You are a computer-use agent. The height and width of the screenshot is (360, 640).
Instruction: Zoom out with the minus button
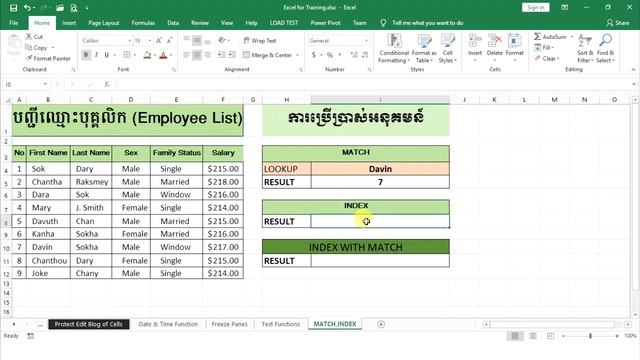pyautogui.click(x=563, y=336)
